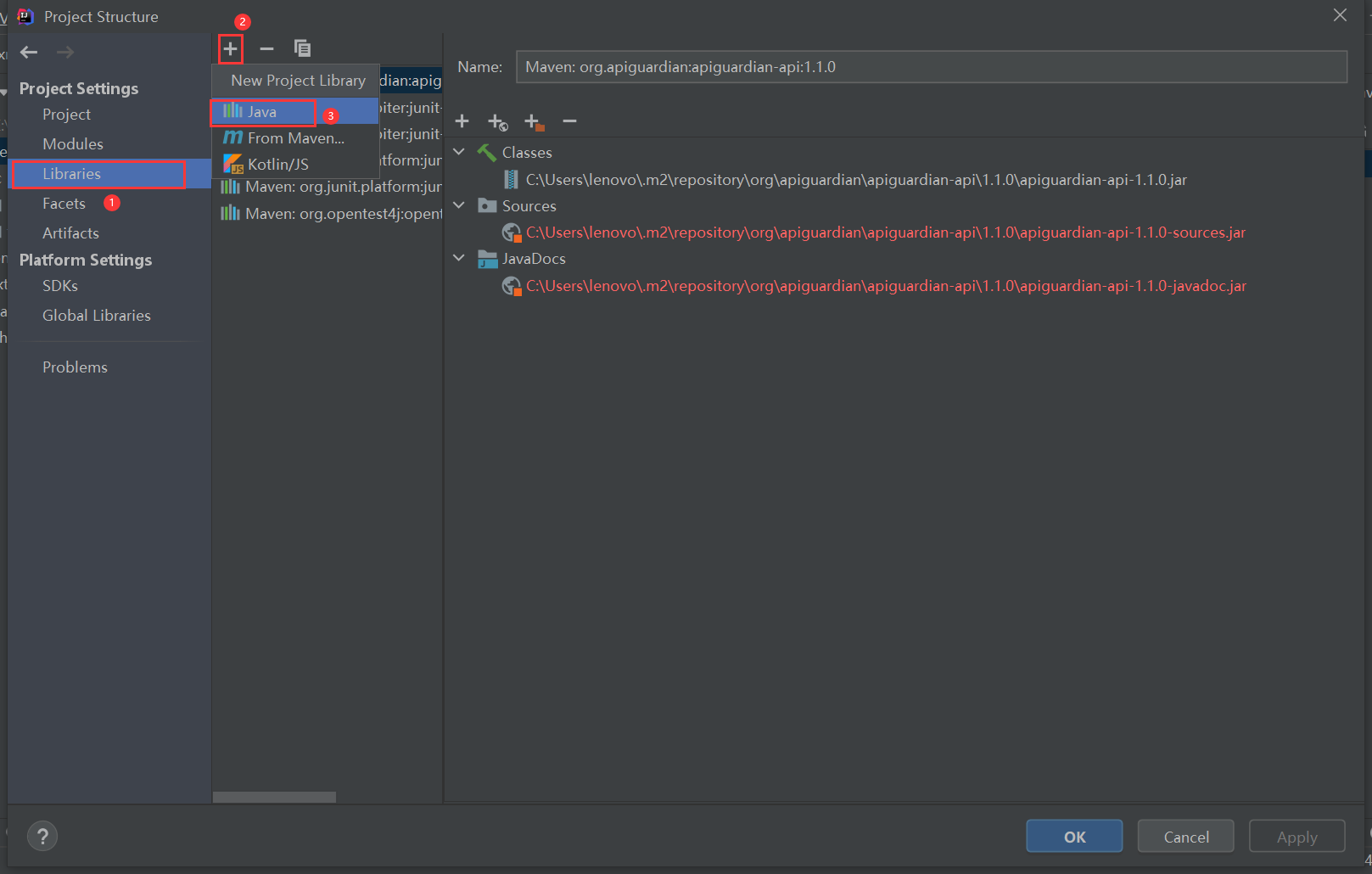1372x874 pixels.
Task: Click the Maven m icon in popup
Action: 232,137
